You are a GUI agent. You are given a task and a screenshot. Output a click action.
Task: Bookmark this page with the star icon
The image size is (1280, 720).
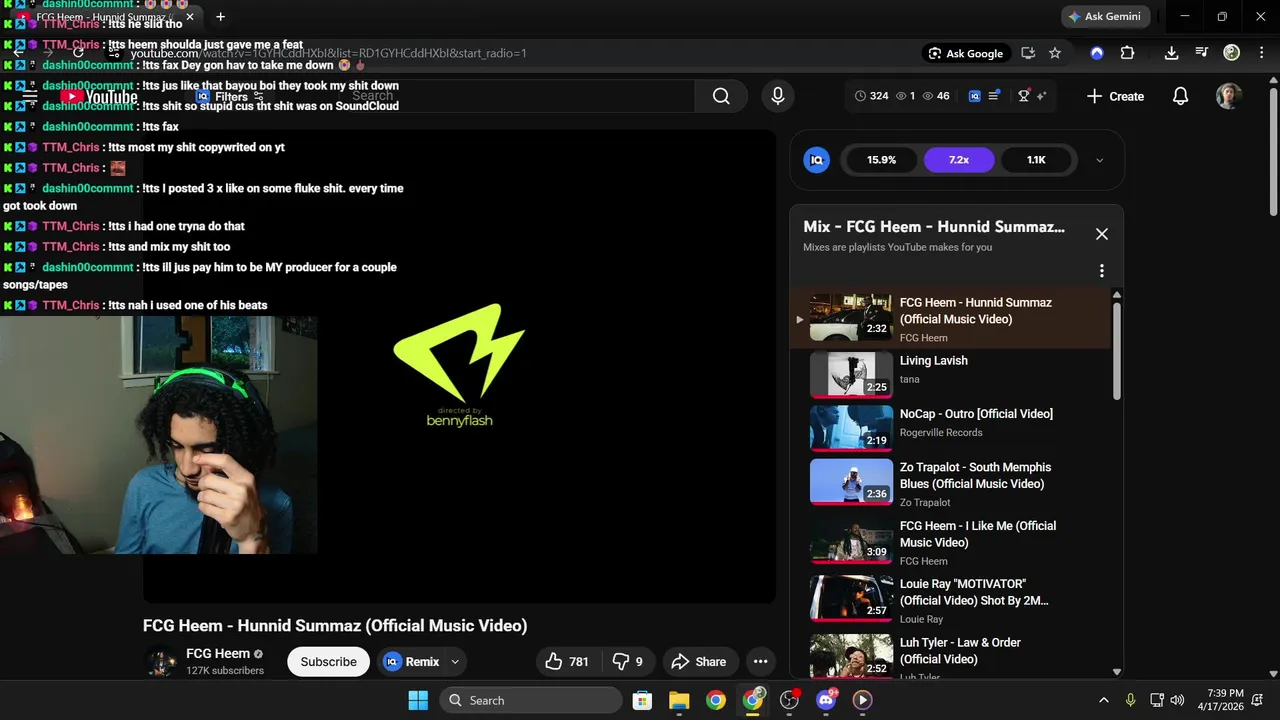[1055, 53]
